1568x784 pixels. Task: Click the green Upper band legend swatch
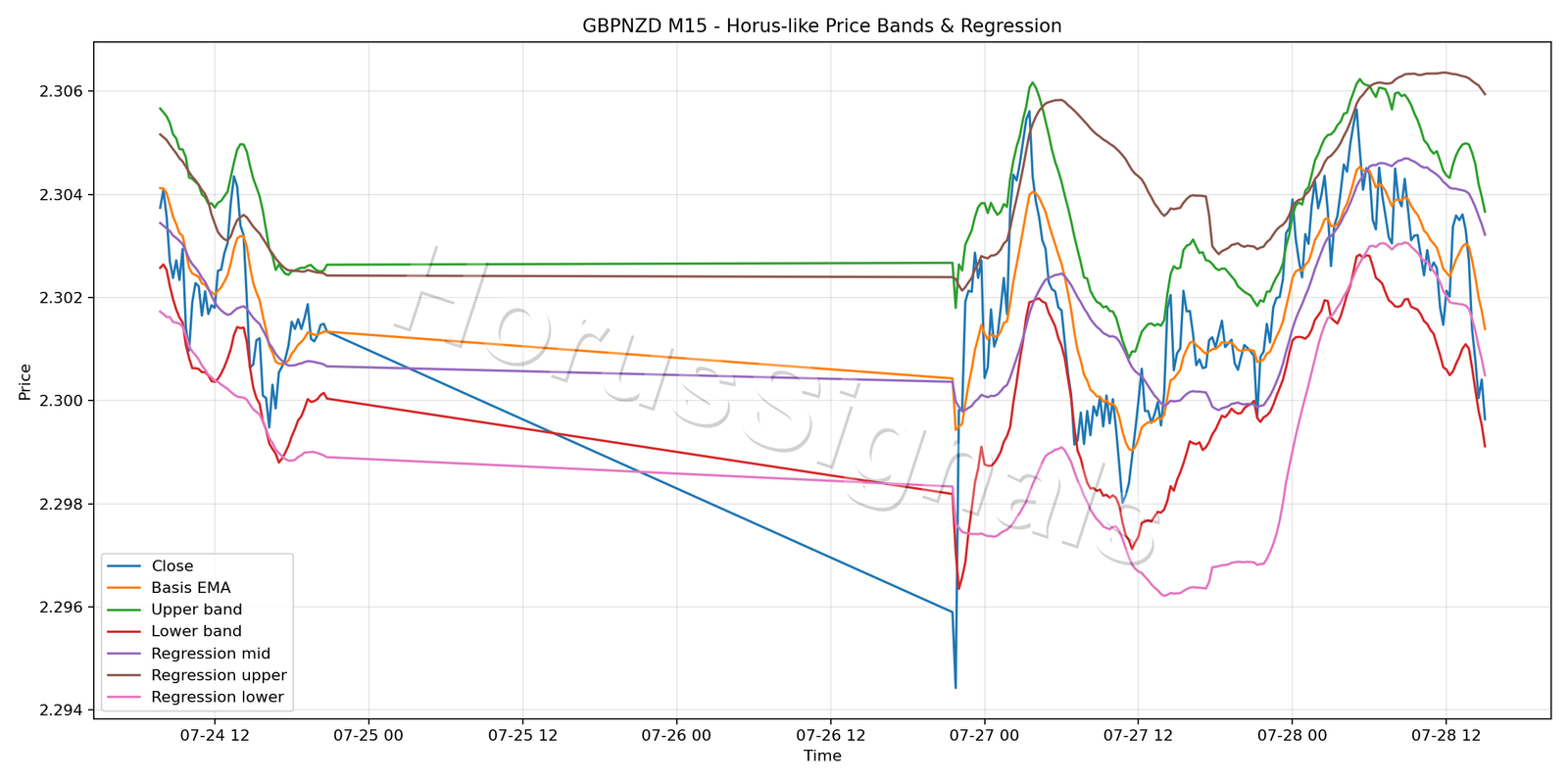pos(124,610)
